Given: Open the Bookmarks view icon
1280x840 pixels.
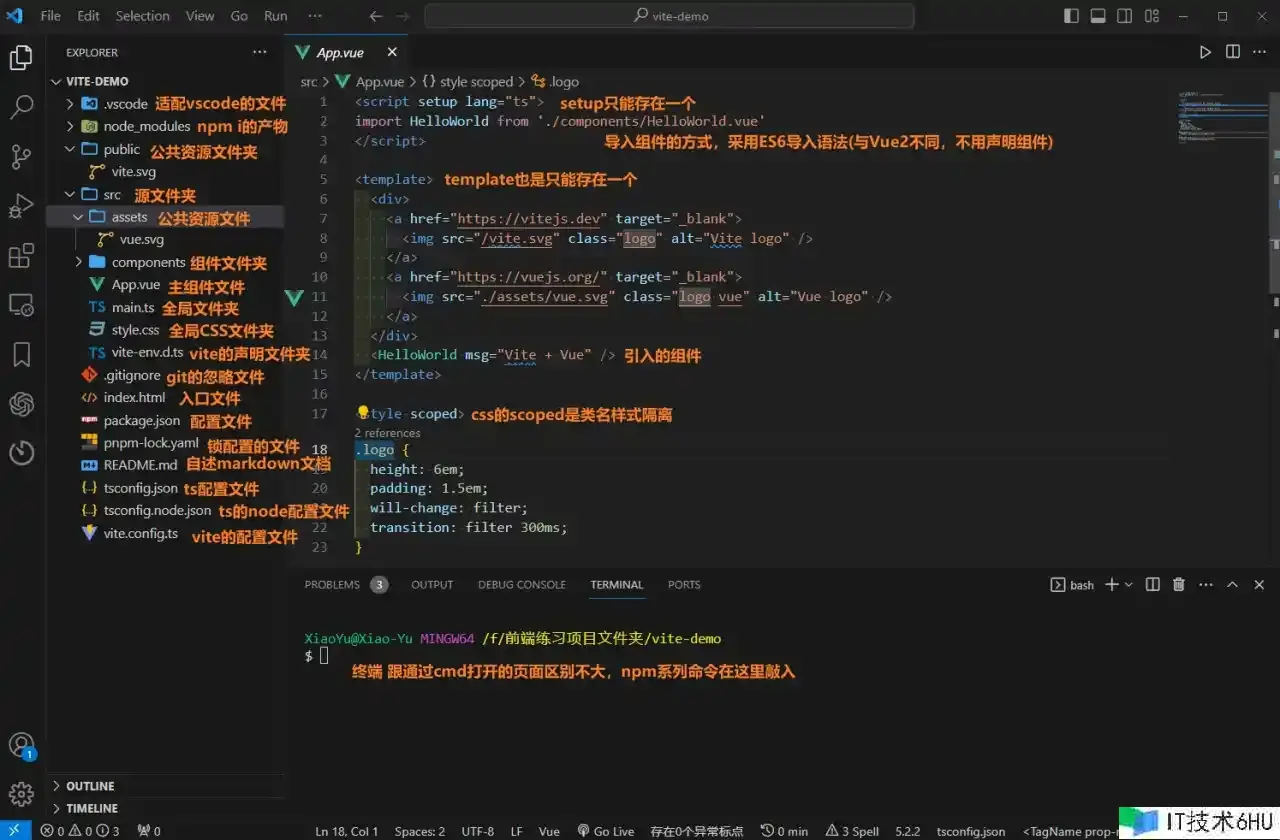Looking at the screenshot, I should point(21,354).
